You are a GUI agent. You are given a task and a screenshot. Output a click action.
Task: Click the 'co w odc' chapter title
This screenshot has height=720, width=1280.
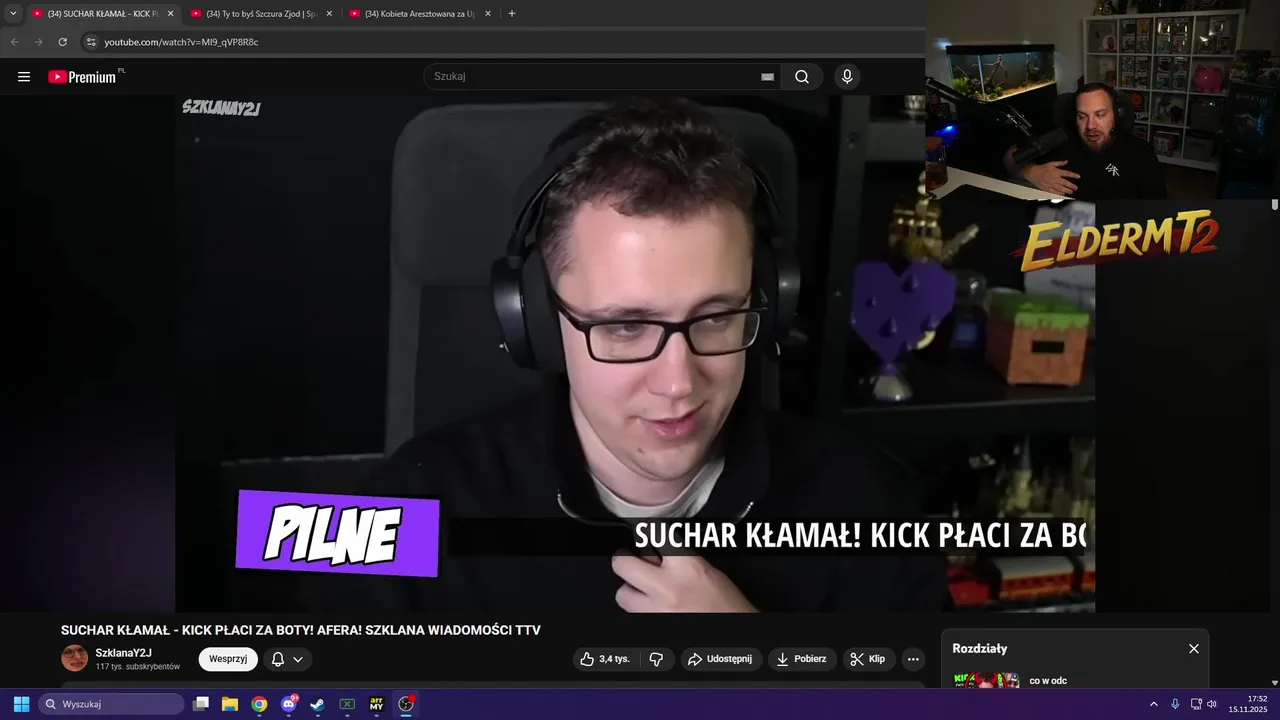pyautogui.click(x=1048, y=681)
